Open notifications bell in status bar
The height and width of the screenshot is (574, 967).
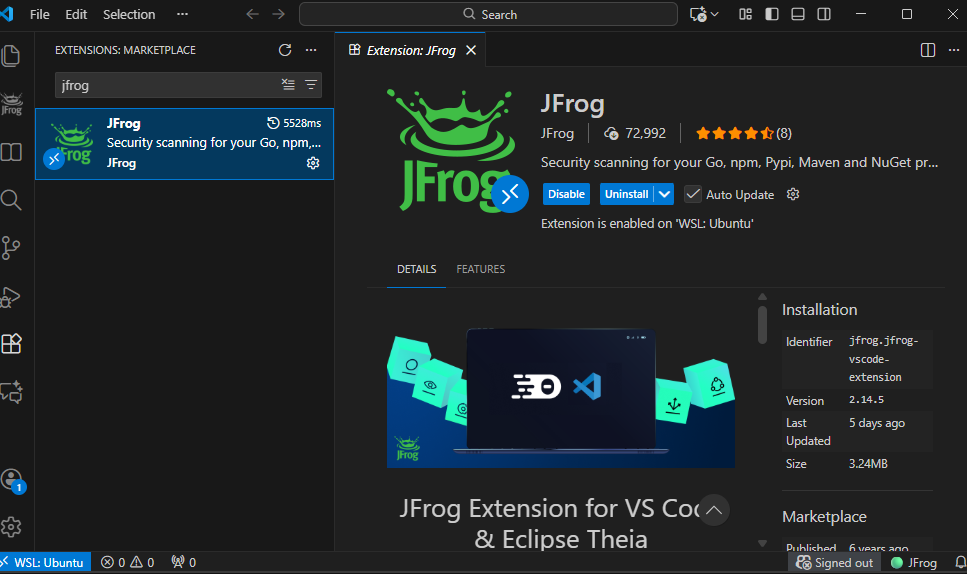tap(960, 562)
